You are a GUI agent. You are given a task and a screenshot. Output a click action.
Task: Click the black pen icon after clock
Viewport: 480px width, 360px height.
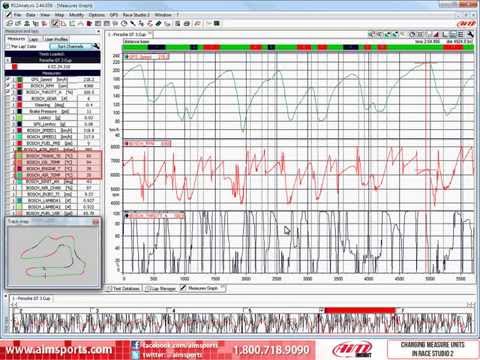[x=133, y=24]
